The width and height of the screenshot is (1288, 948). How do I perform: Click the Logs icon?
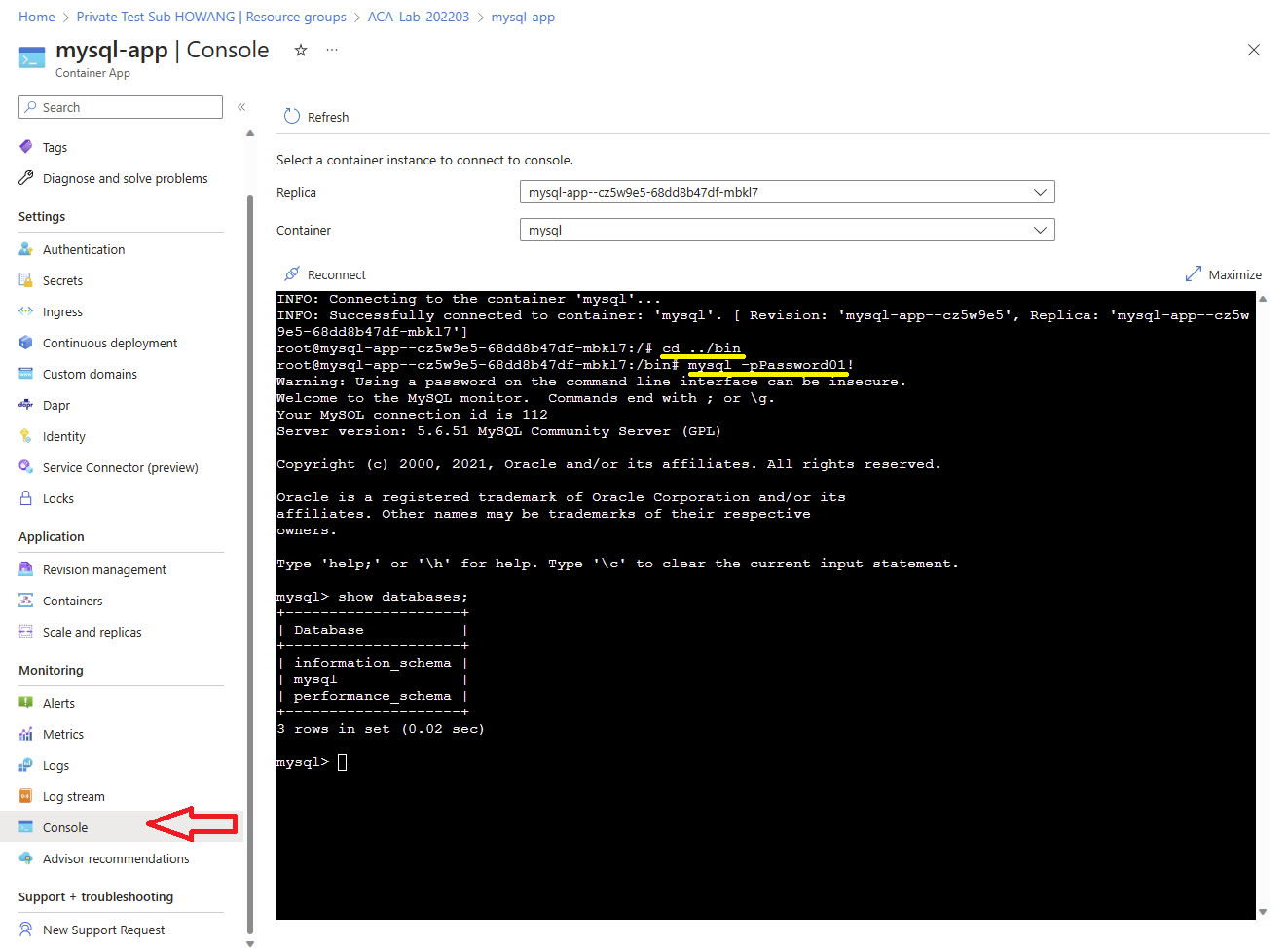click(26, 765)
